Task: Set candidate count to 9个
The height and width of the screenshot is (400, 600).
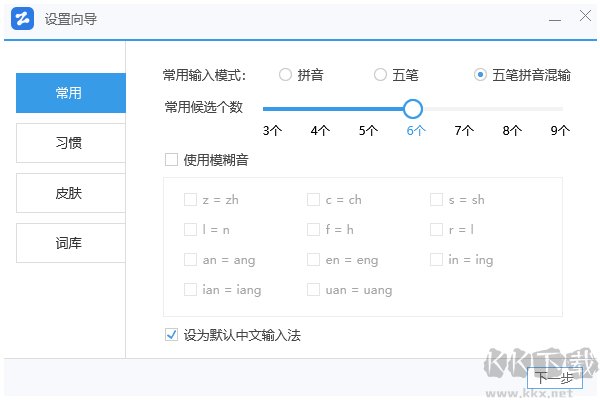Action: tap(561, 130)
